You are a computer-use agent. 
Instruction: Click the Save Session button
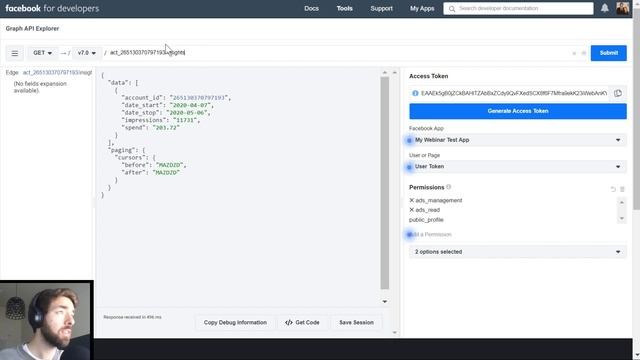coord(356,322)
